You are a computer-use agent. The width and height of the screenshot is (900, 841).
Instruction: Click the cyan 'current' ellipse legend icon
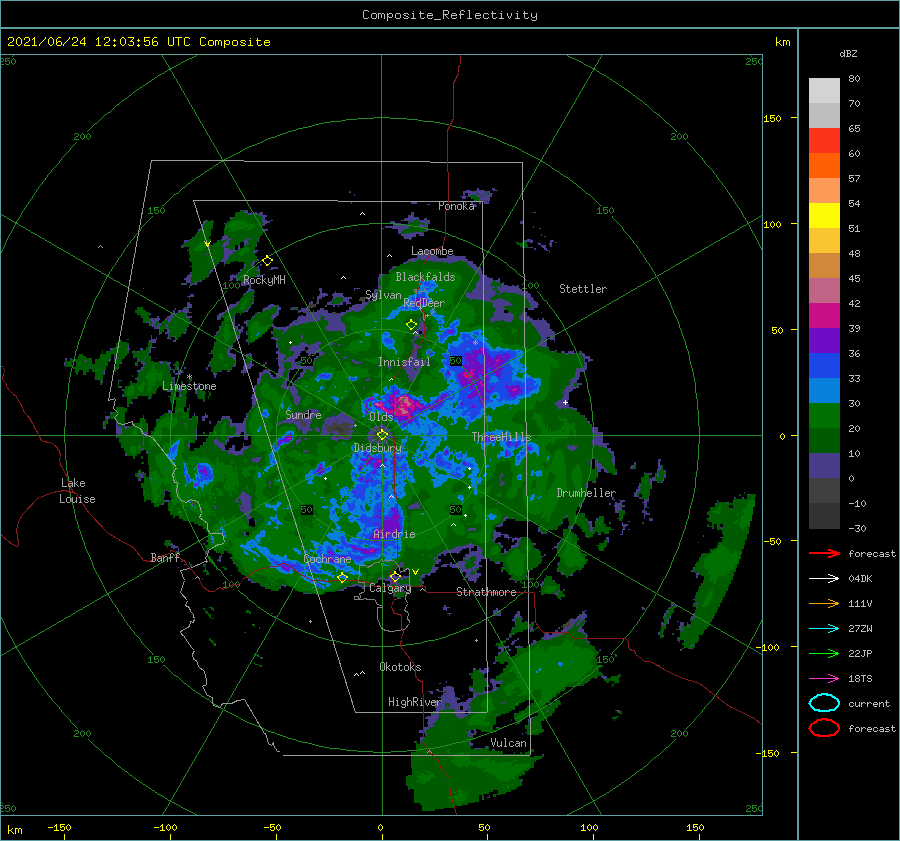coord(824,703)
